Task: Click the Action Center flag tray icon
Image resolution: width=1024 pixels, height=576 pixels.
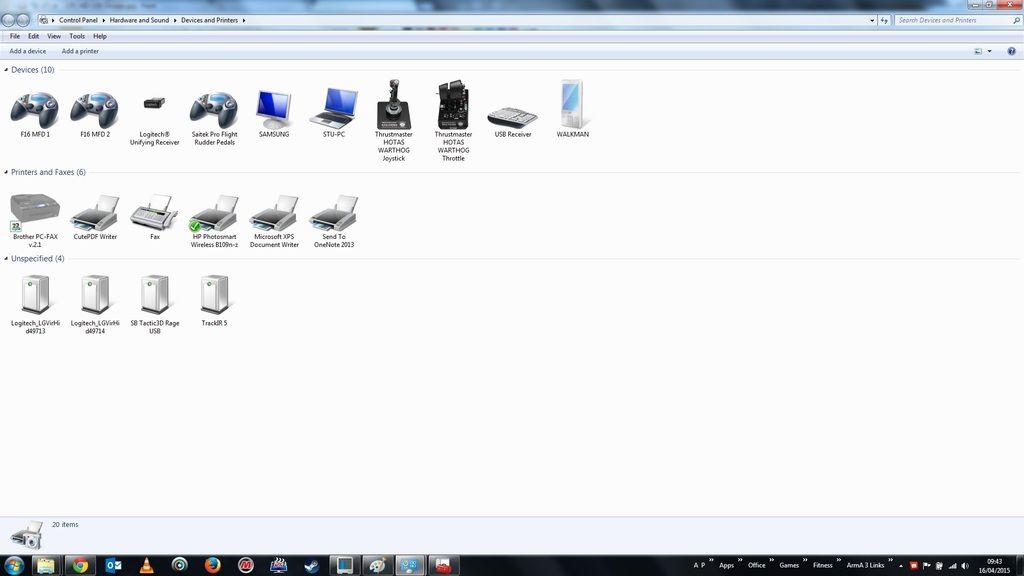Action: tap(926, 566)
